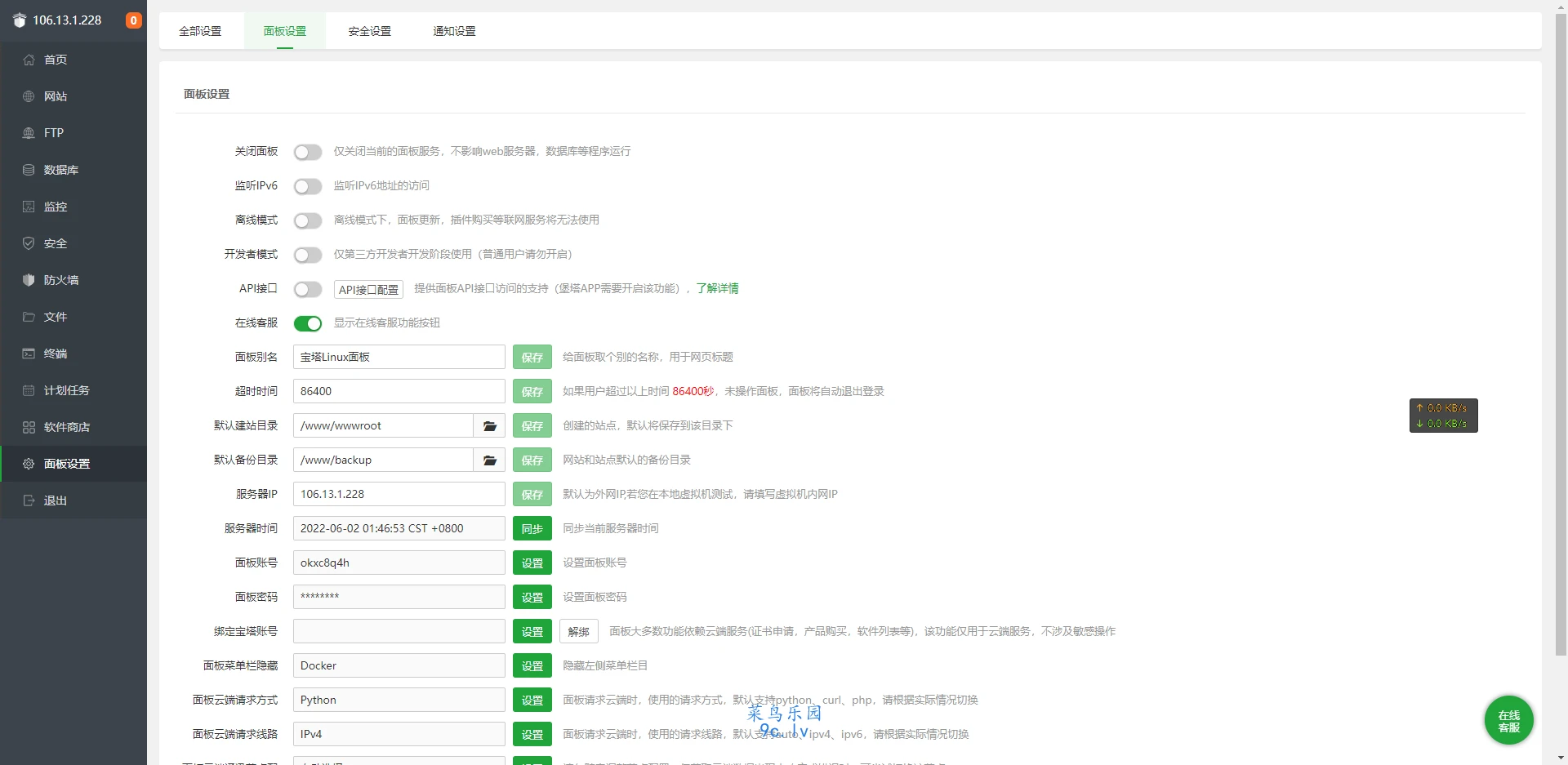This screenshot has width=1568, height=765.
Task: Click the 解绑 button
Action: pyautogui.click(x=579, y=631)
